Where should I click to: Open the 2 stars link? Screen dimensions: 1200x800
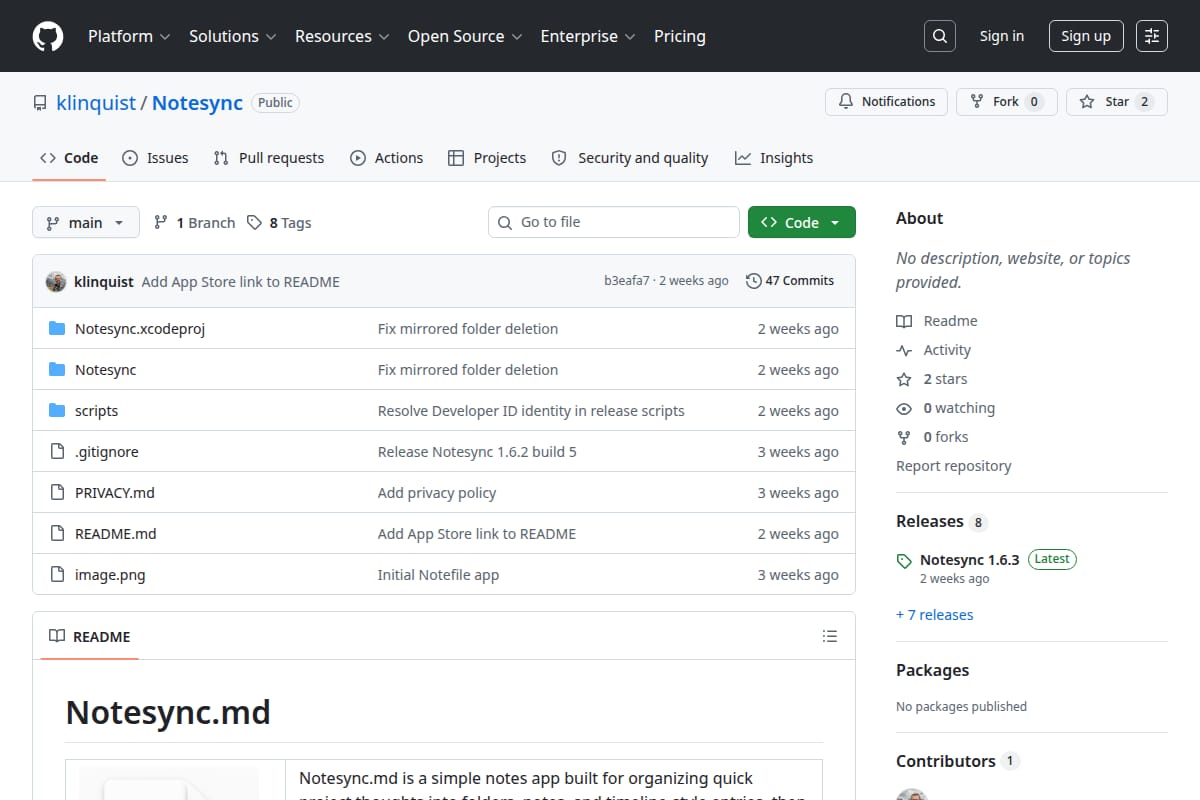point(932,379)
